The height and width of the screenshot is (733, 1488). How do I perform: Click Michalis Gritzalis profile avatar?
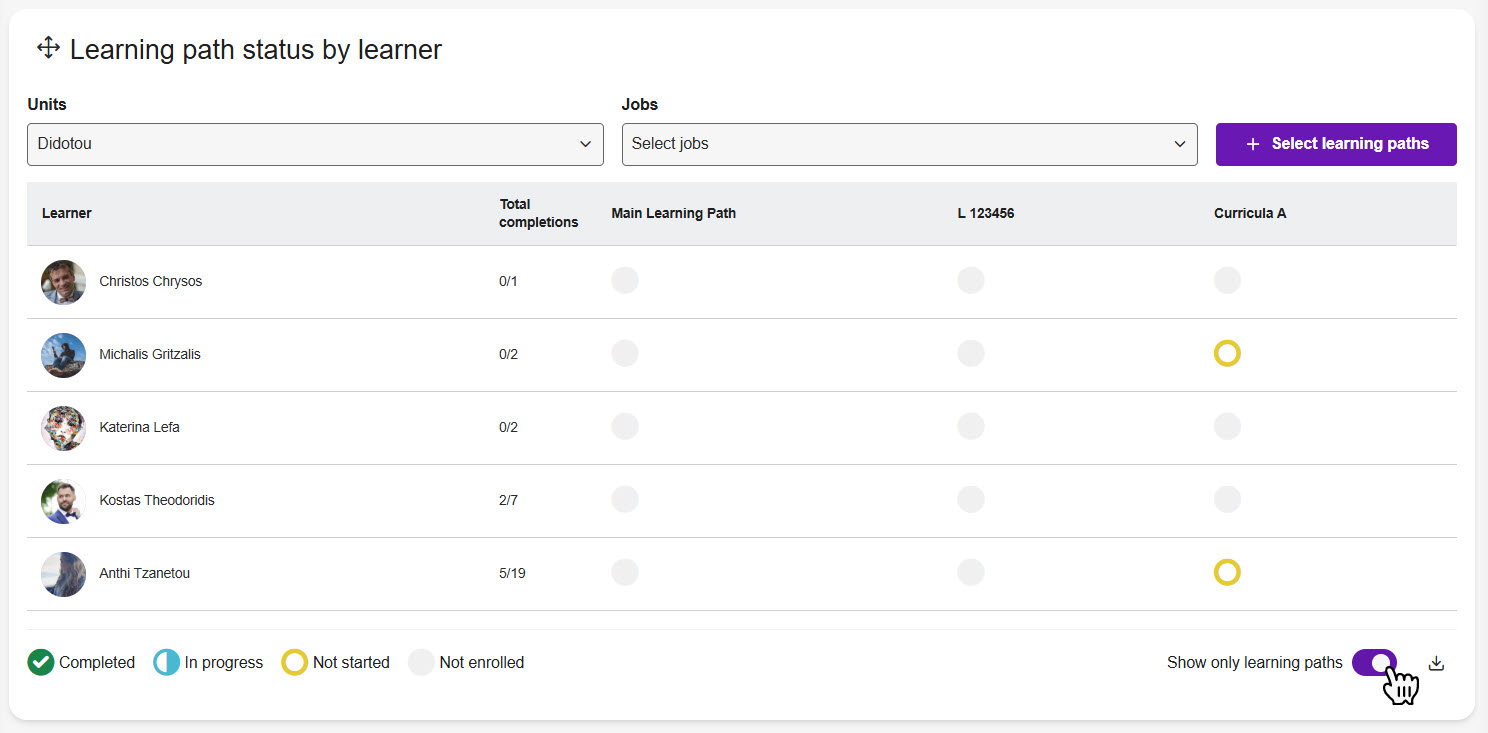(x=63, y=355)
